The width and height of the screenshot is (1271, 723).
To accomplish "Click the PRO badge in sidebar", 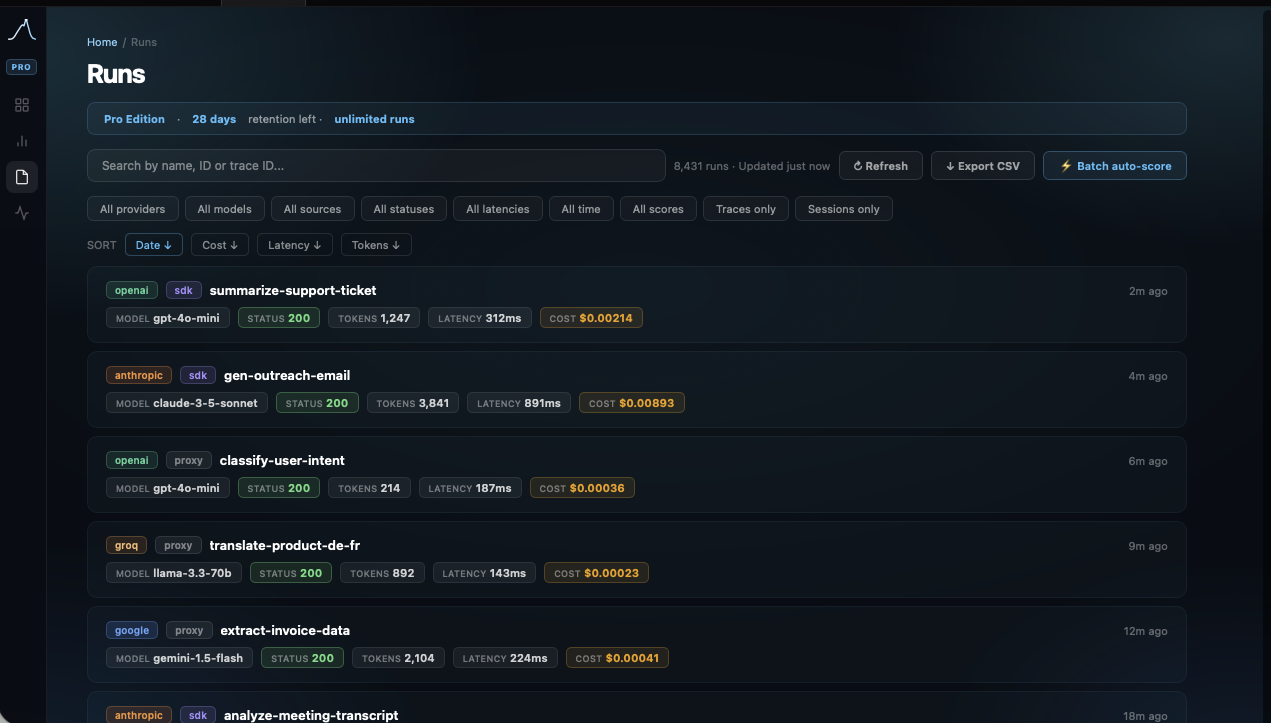I will (x=22, y=67).
